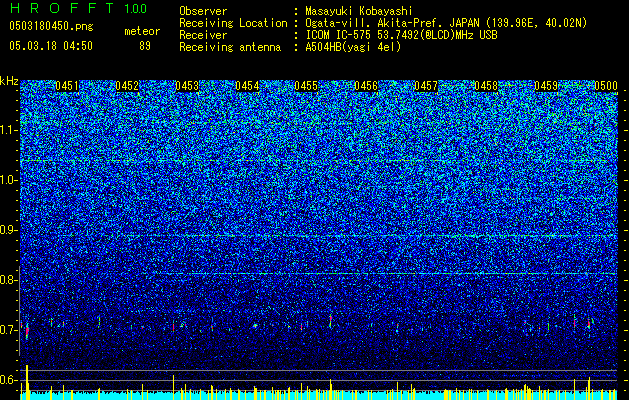Viewport: 629px width, 400px height.
Task: Click time marker 0458
Action: [x=486, y=86]
